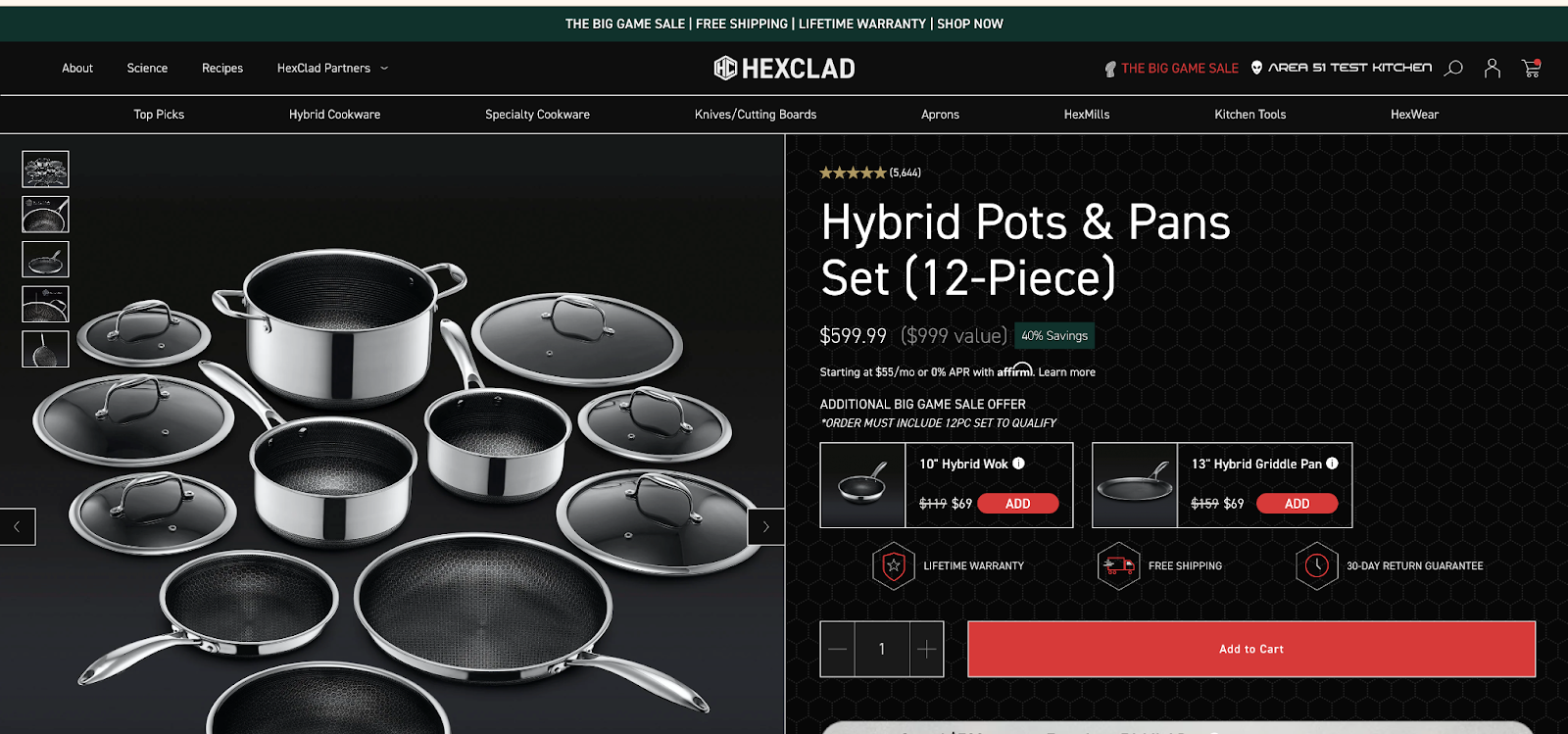Viewport: 1568px width, 734px height.
Task: Open the Hybrid Cookware menu
Action: pos(334,115)
